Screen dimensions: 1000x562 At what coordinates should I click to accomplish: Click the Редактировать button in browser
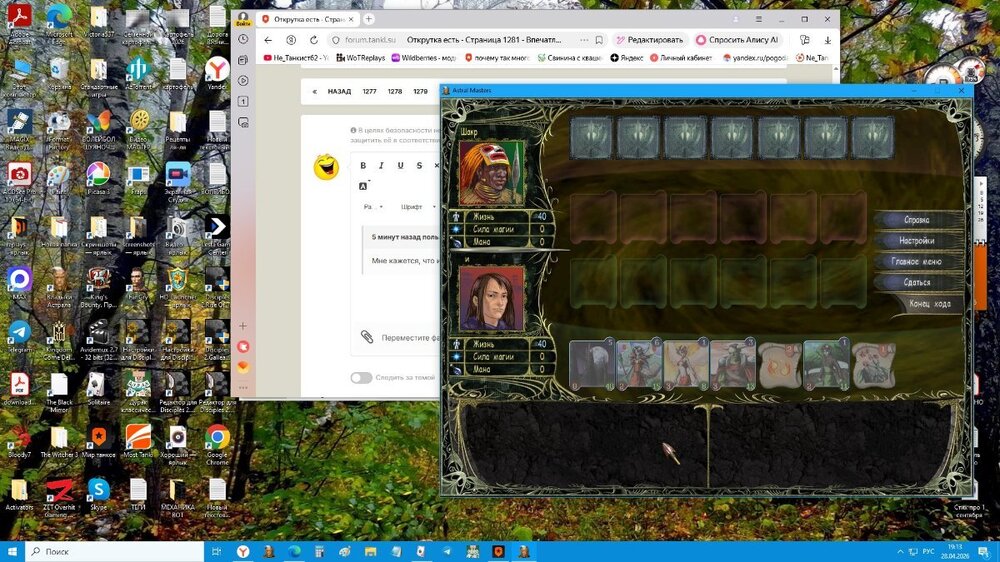coord(649,40)
